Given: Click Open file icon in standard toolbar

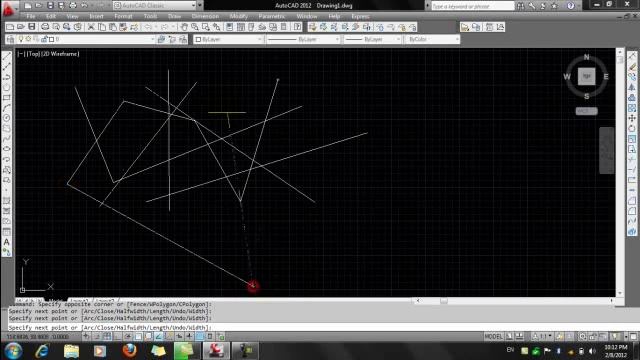Looking at the screenshot, I should pos(21,27).
